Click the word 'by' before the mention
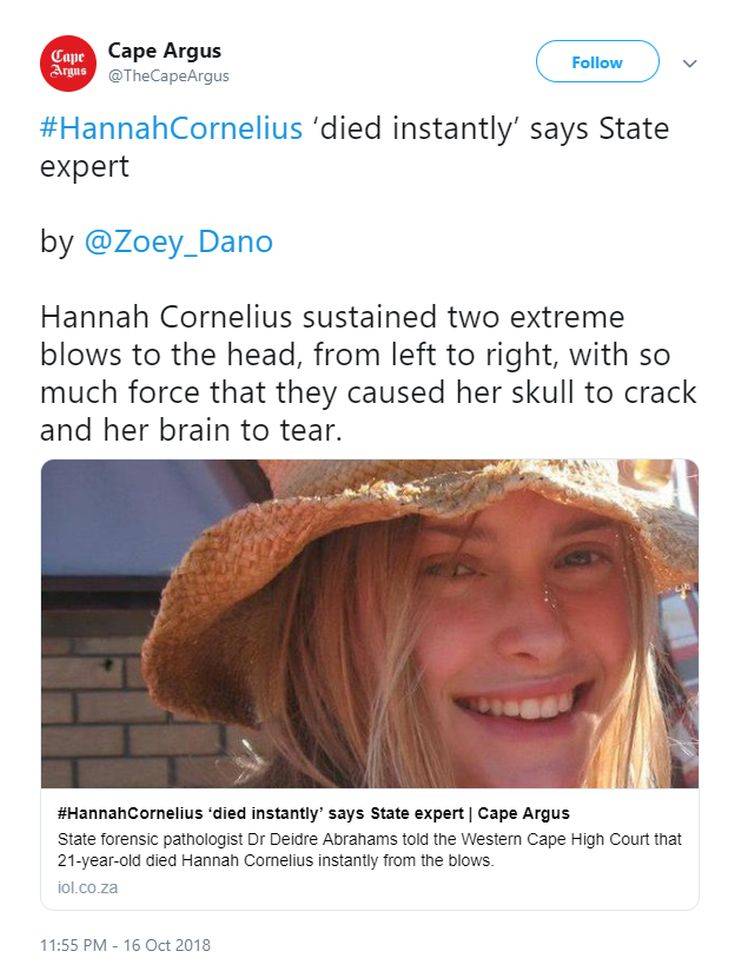 click(x=57, y=241)
